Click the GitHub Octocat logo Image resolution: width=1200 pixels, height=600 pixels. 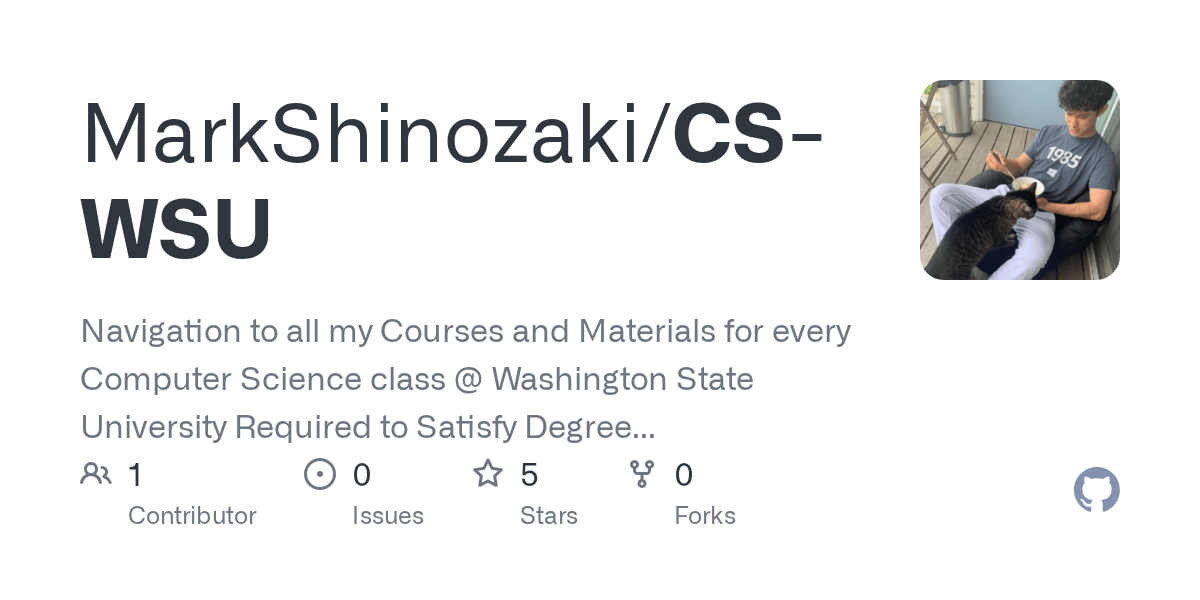(x=1096, y=490)
